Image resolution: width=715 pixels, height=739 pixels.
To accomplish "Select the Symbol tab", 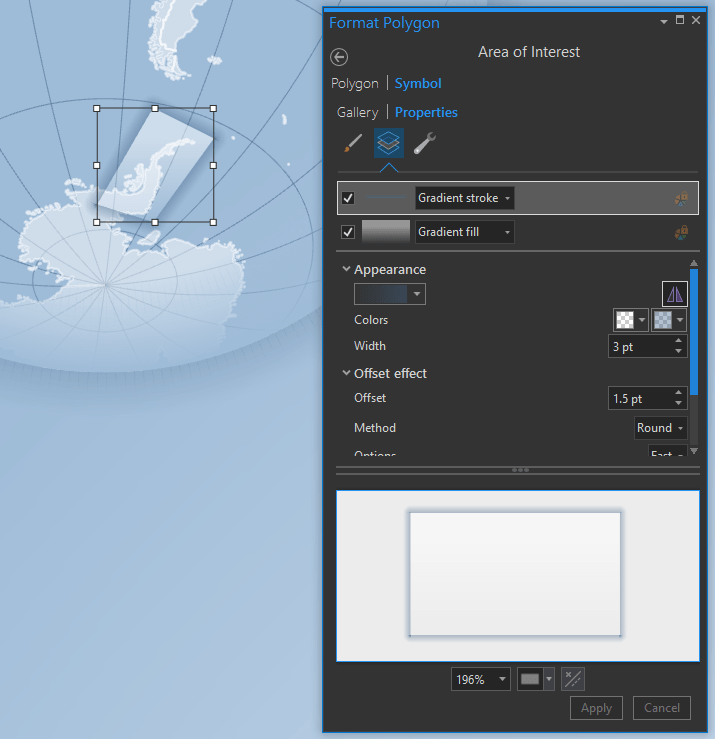I will pos(418,83).
